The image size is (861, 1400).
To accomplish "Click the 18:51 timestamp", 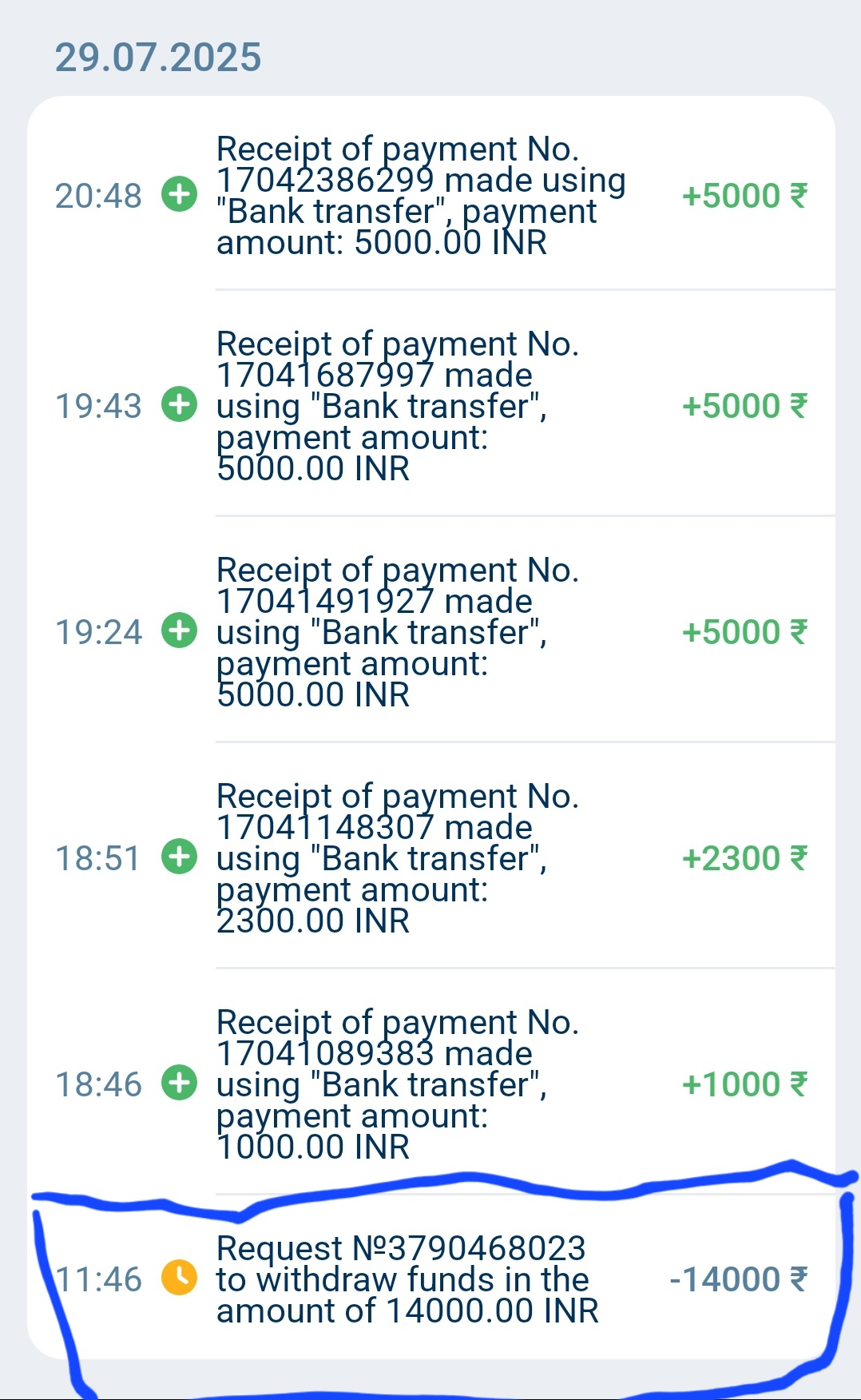I will 98,858.
